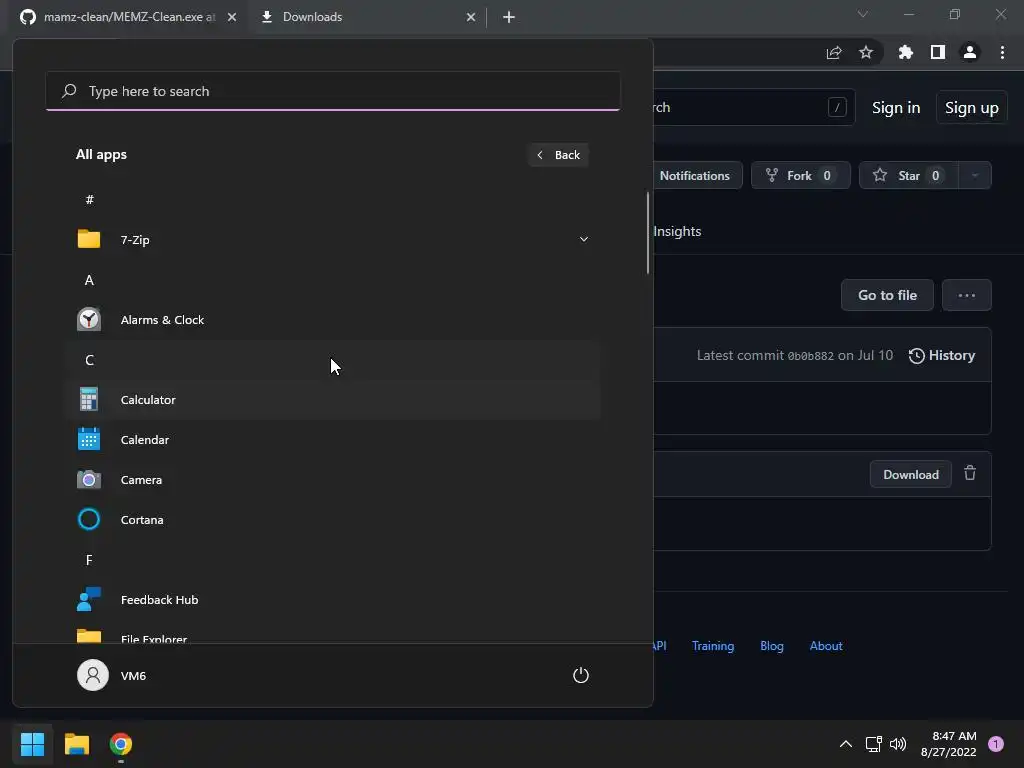Click the Power button in Start menu
The height and width of the screenshot is (768, 1024).
pyautogui.click(x=581, y=675)
